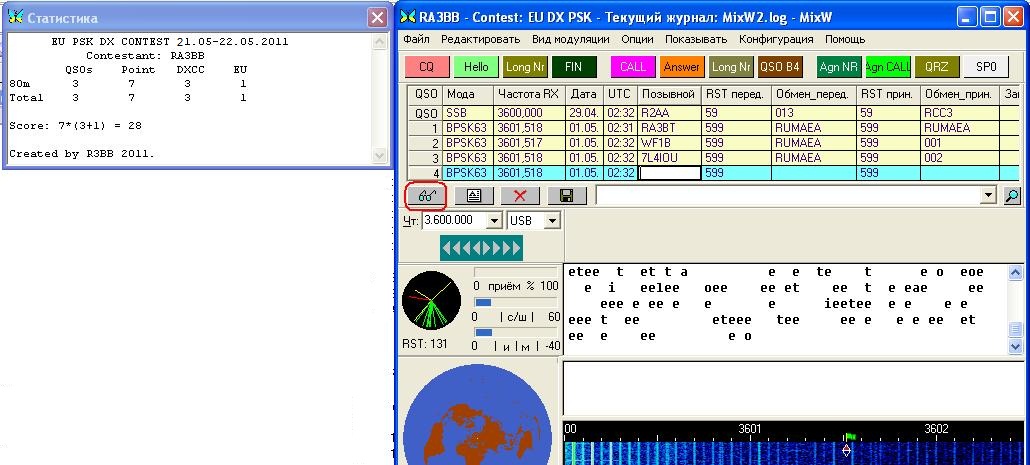The height and width of the screenshot is (465, 1030).
Task: Open the USB sideband mode dropdown
Action: (x=549, y=220)
